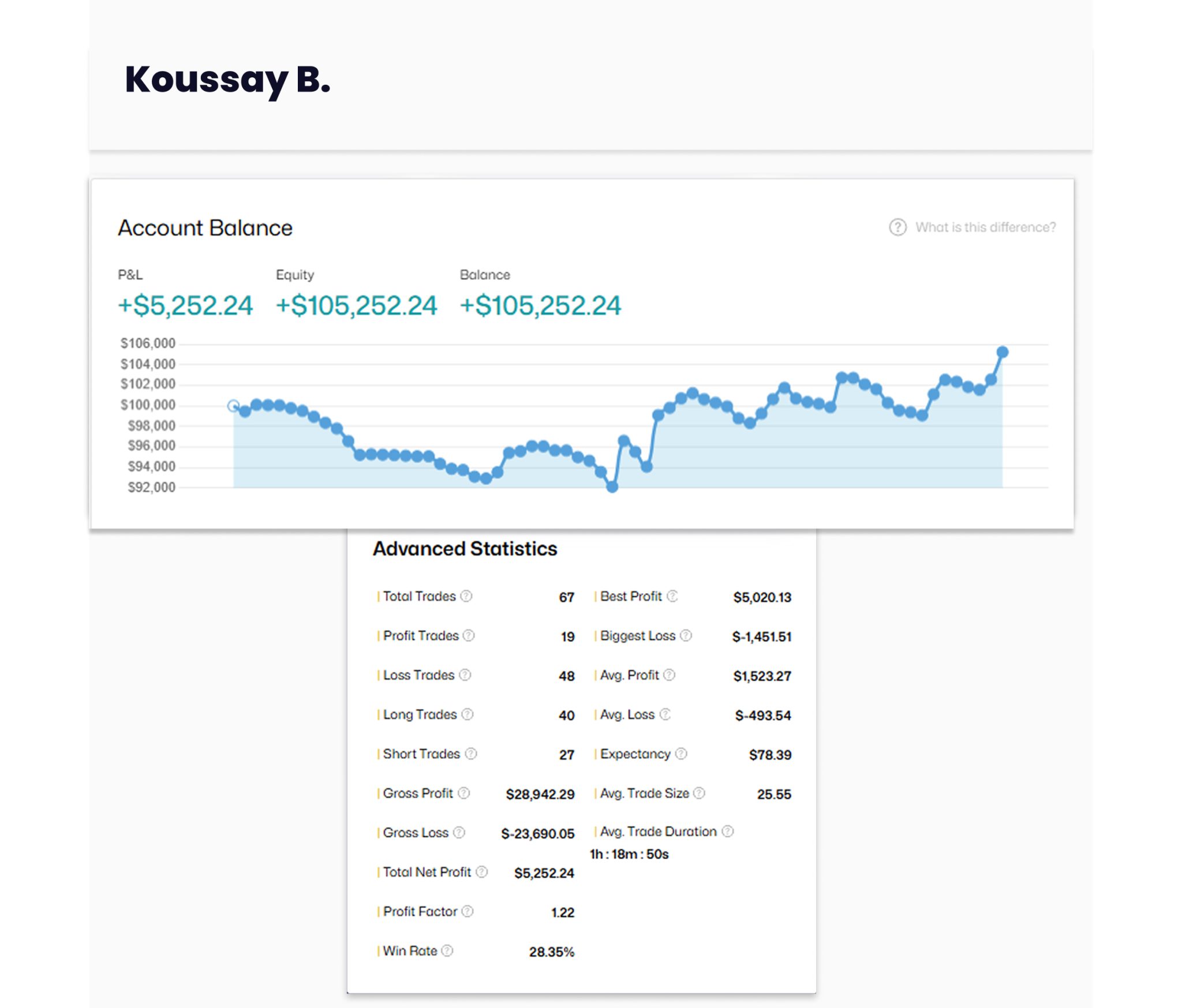Click help icon beside Total Trades

(466, 596)
